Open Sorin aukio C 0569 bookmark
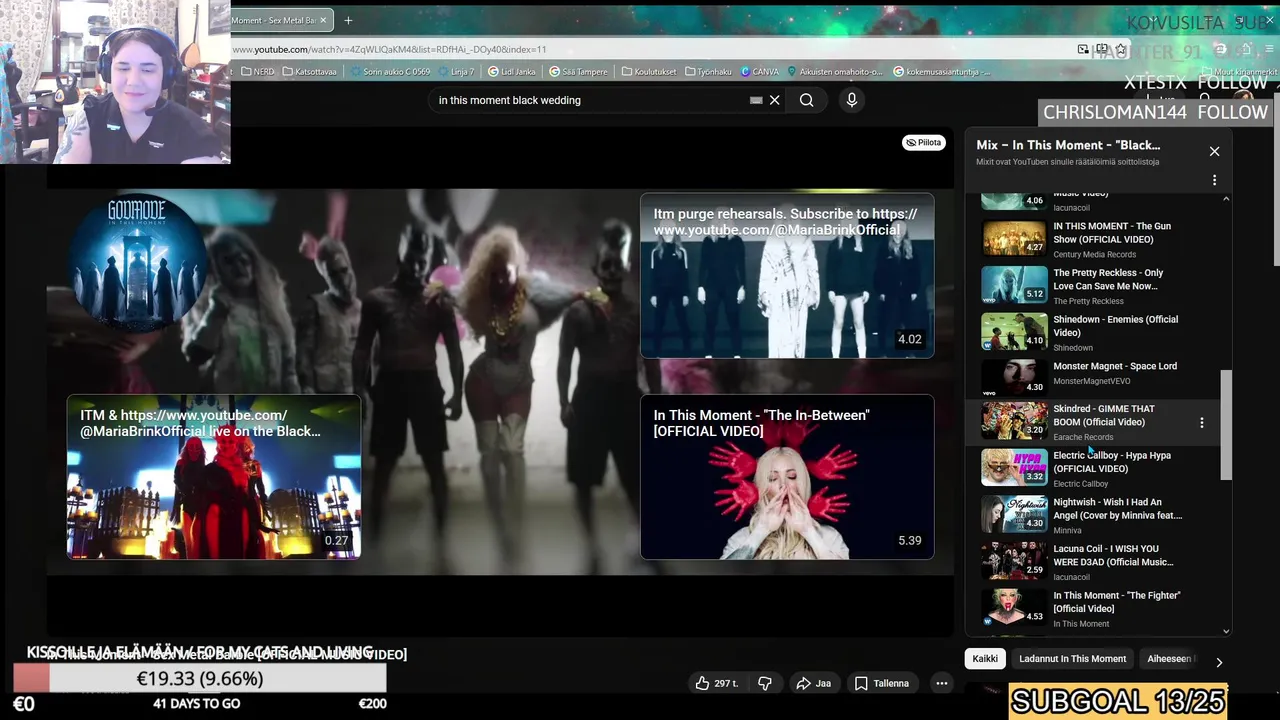Screen dimensions: 1280x720 [x=390, y=72]
